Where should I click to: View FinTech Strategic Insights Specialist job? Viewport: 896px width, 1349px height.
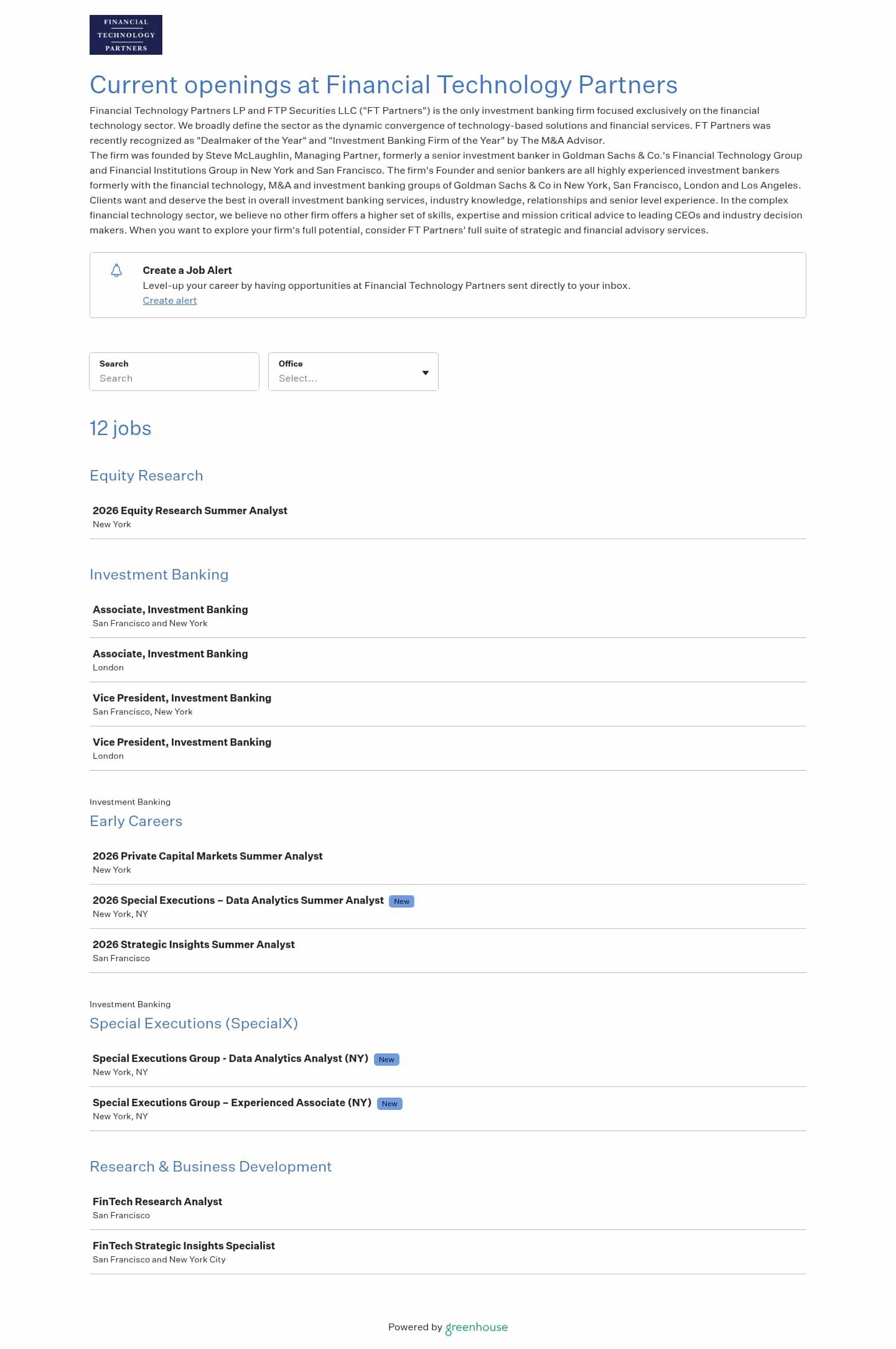tap(184, 1246)
